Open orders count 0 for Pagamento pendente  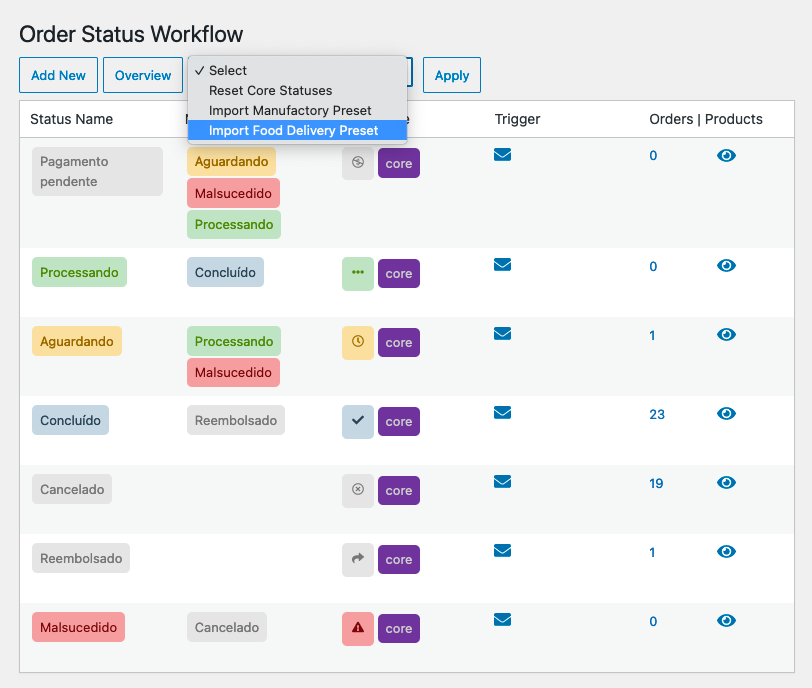(653, 155)
